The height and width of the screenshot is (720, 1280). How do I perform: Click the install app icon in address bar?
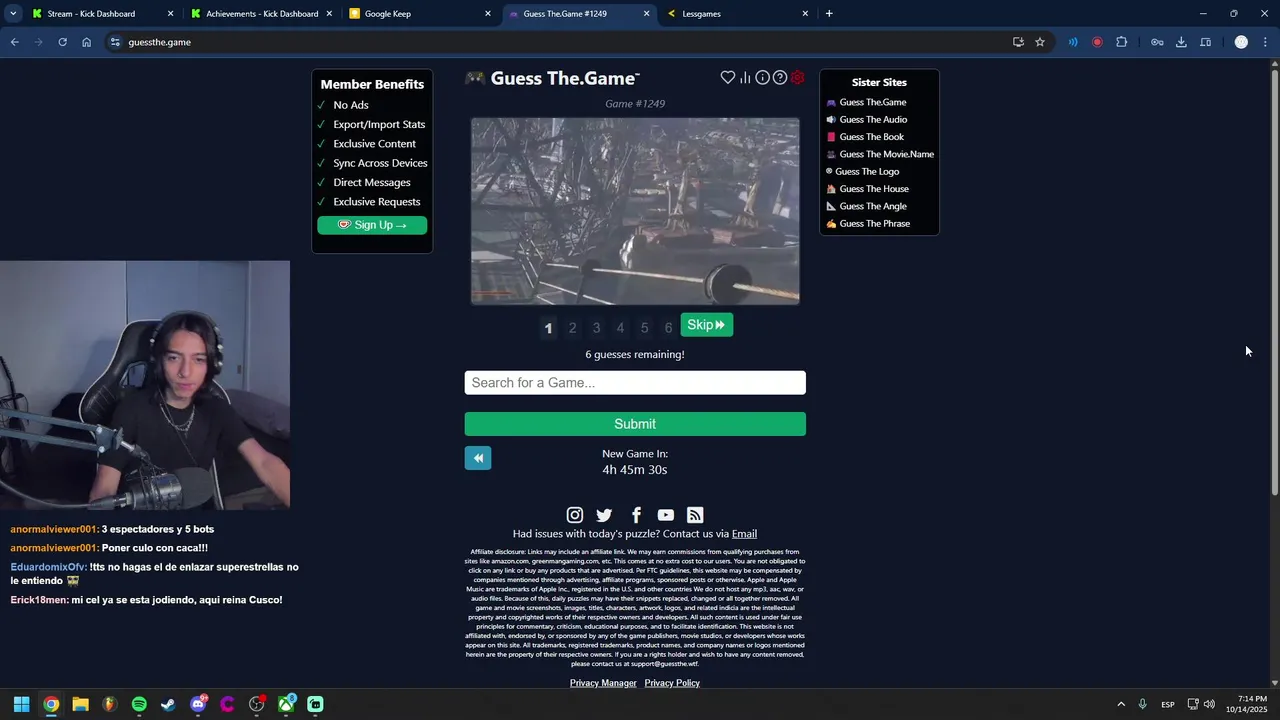coord(1018,42)
